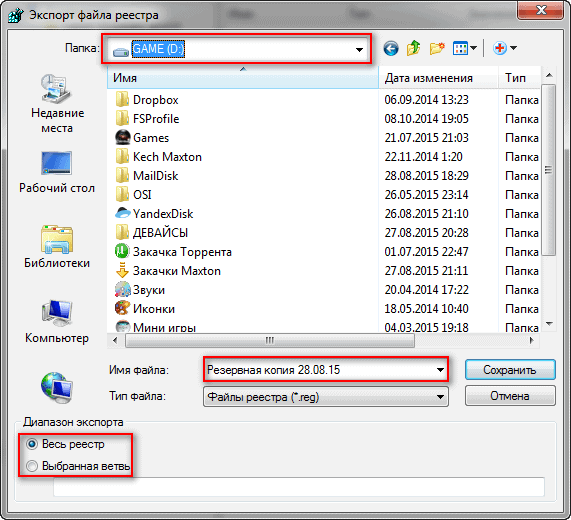Click the up one level folder icon
Screen dimensions: 571x520
[414, 48]
